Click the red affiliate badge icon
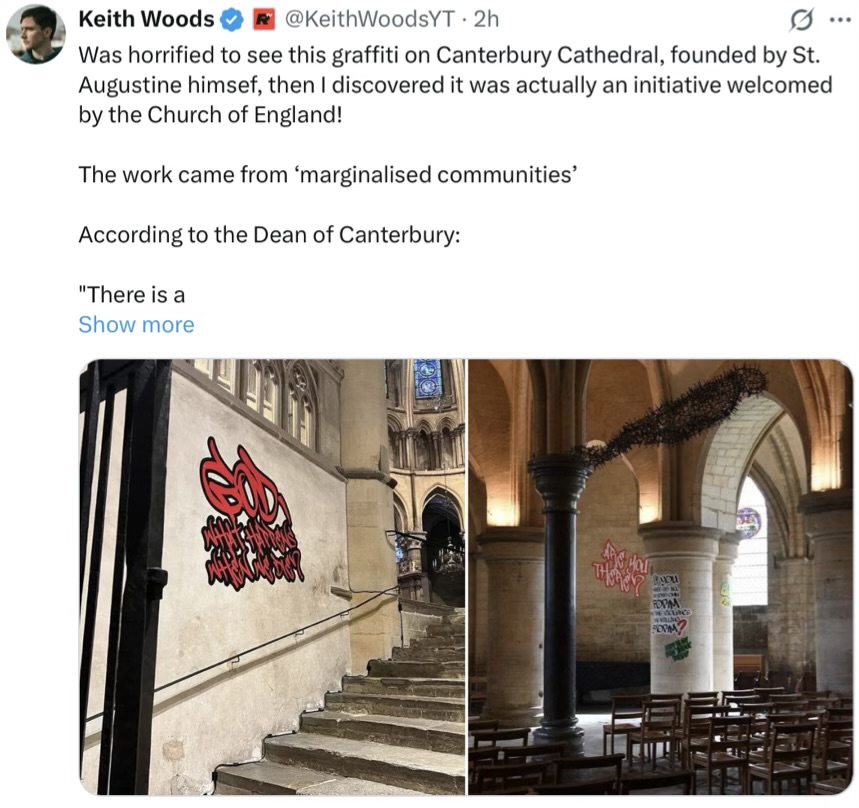 [x=262, y=19]
